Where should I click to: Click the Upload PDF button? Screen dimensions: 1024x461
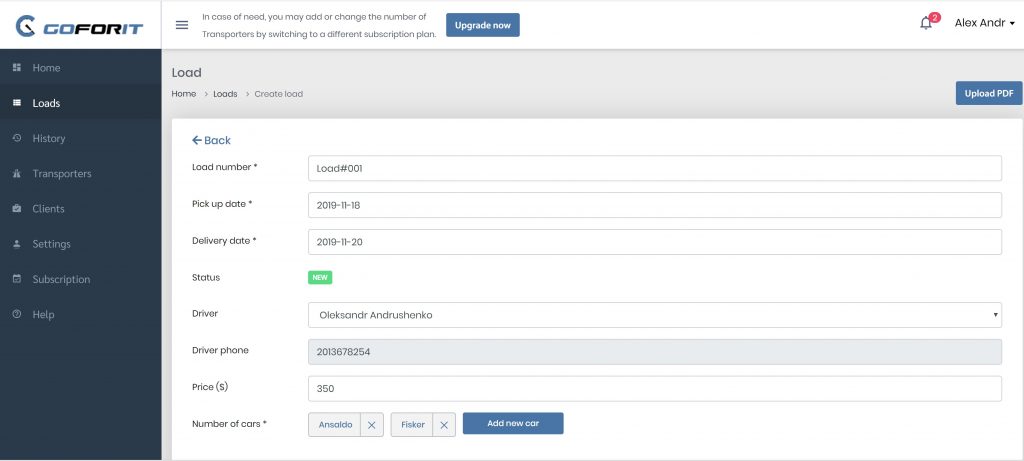[x=989, y=93]
